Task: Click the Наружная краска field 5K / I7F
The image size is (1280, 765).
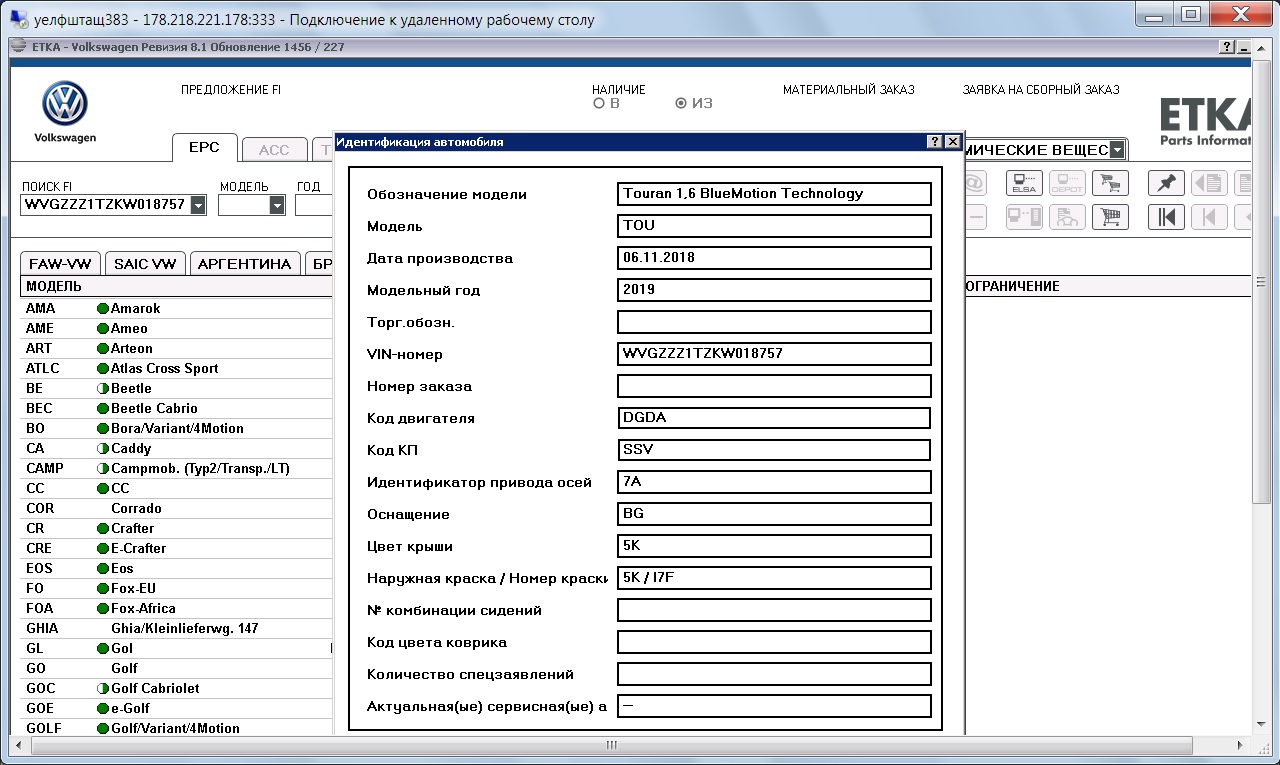Action: pos(774,578)
